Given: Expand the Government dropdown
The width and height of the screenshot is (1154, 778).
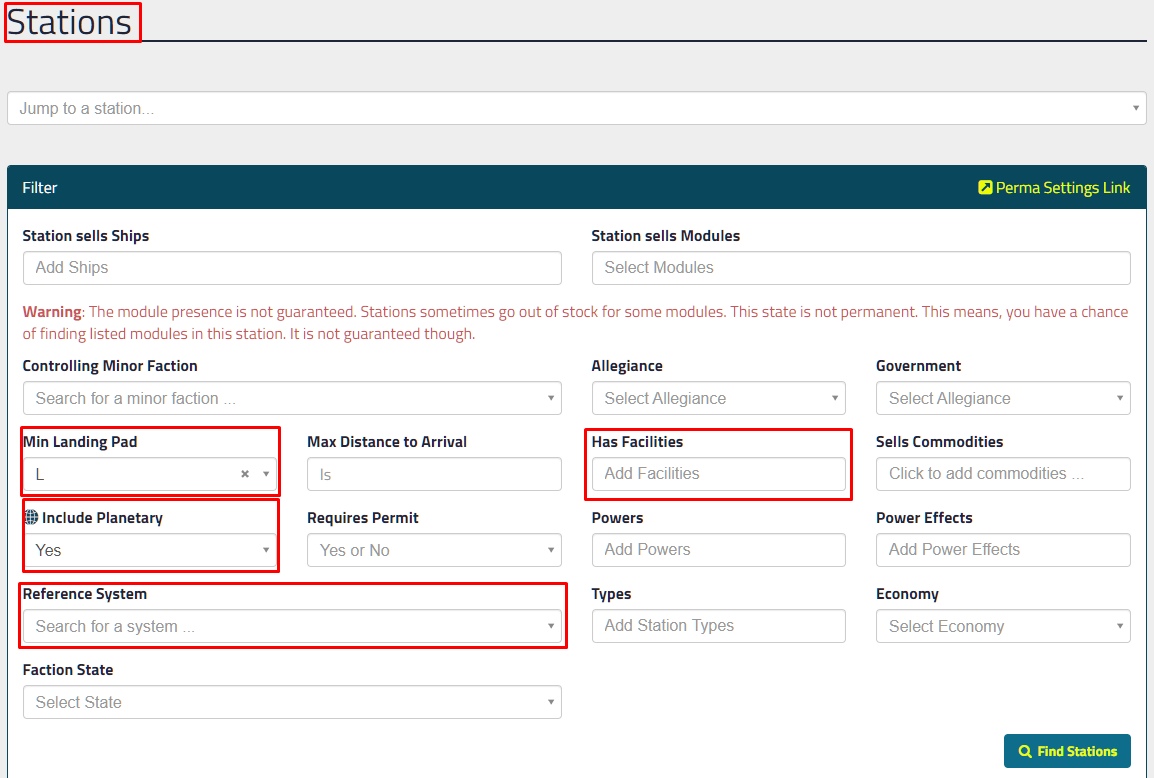Looking at the screenshot, I should [1002, 398].
